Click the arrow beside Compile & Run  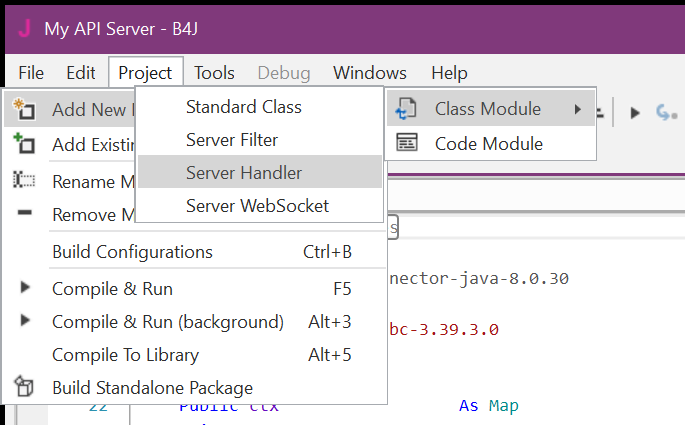25,289
